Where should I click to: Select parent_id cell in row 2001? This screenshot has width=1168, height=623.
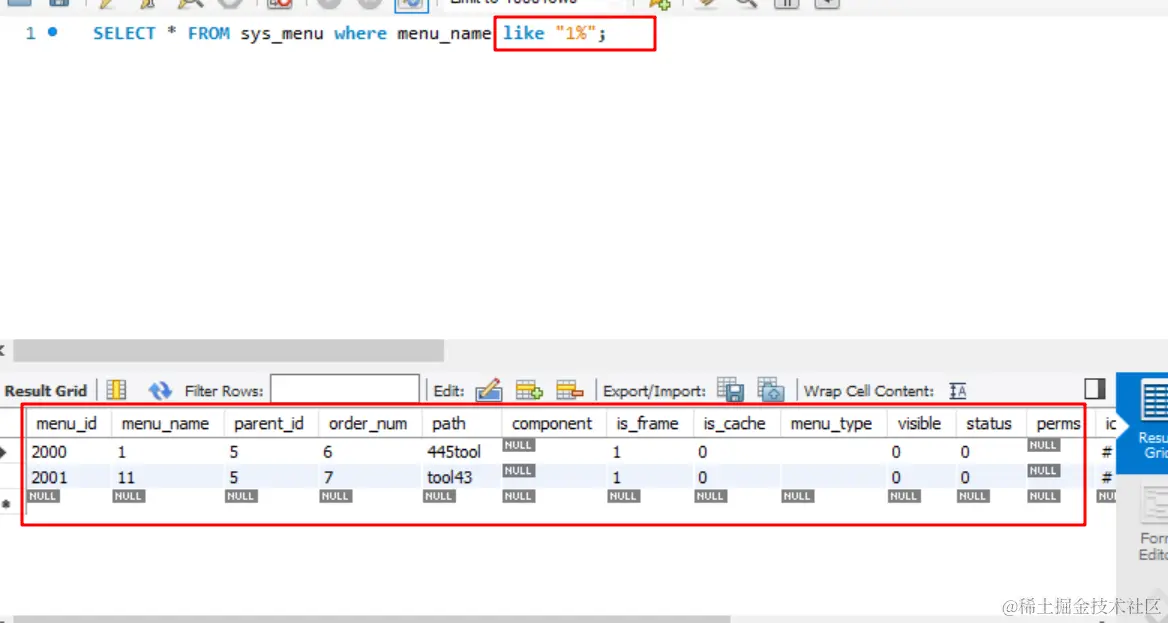click(271, 477)
